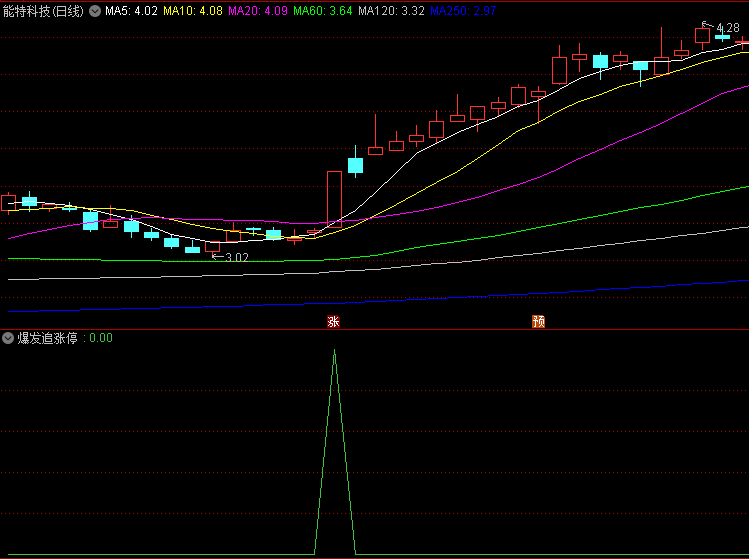Select the MA5: 4.02 label
Image resolution: width=749 pixels, height=559 pixels.
[x=132, y=12]
